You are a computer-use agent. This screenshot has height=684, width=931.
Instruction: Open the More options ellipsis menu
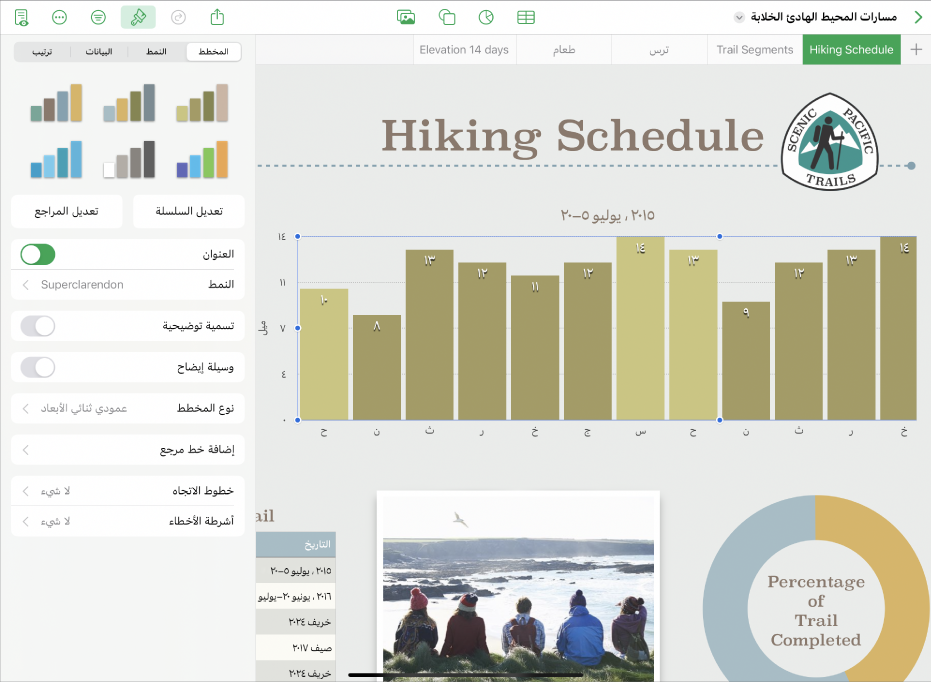click(x=59, y=18)
